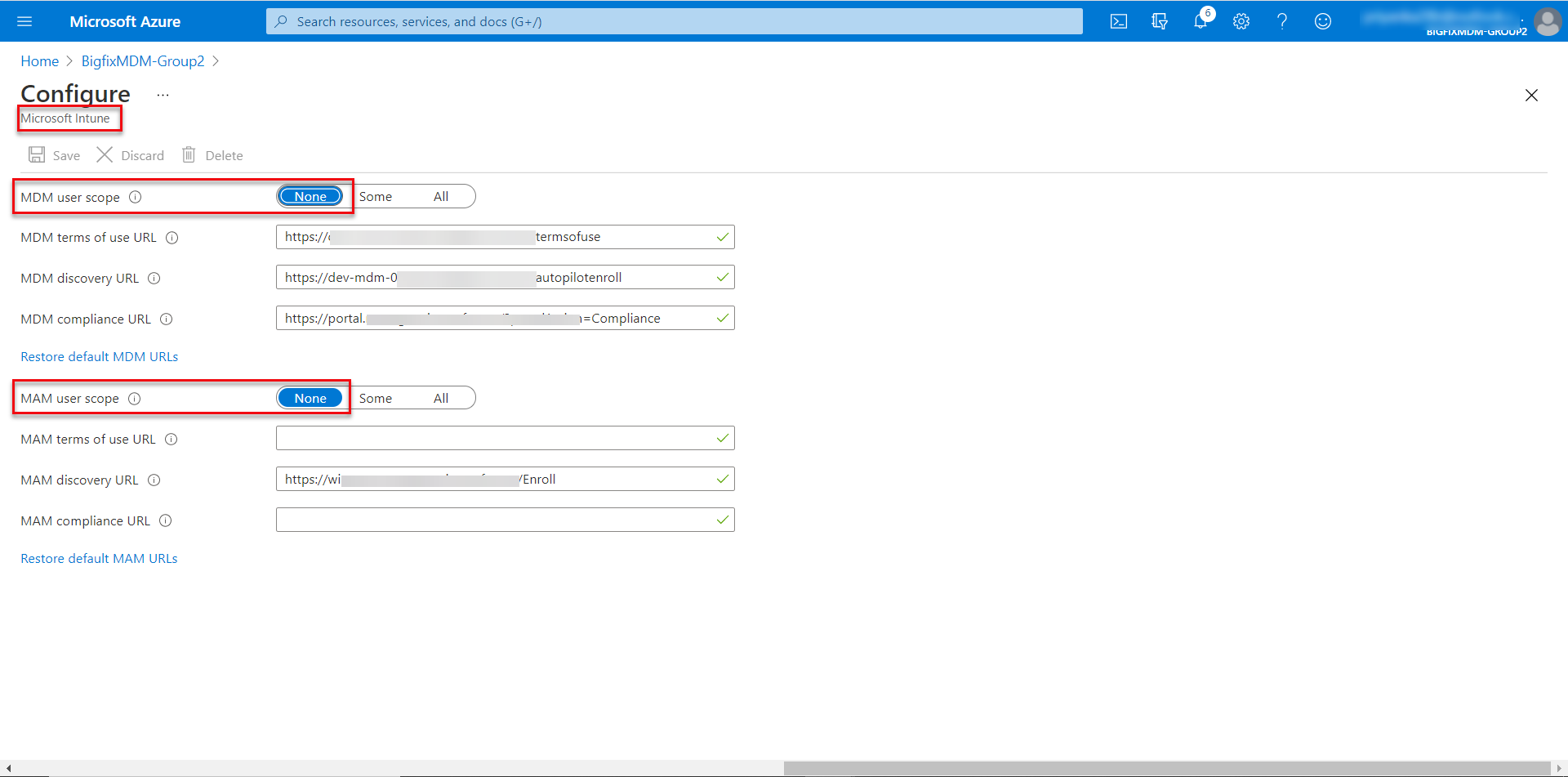Click the scrollbar right arrow

coord(1560,769)
